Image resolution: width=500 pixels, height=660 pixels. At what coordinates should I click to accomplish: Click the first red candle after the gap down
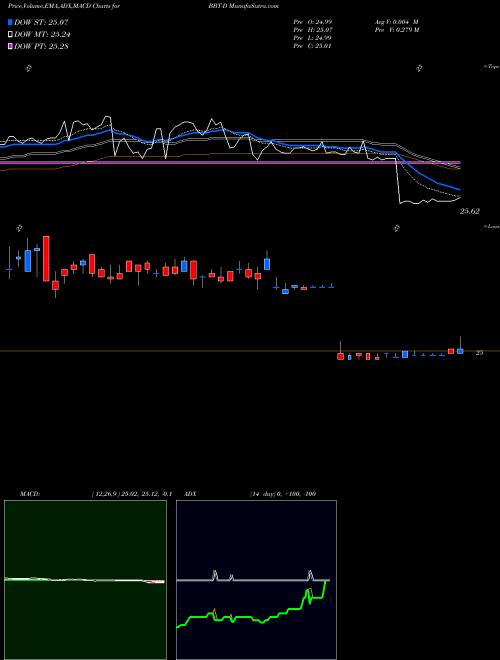pos(340,356)
